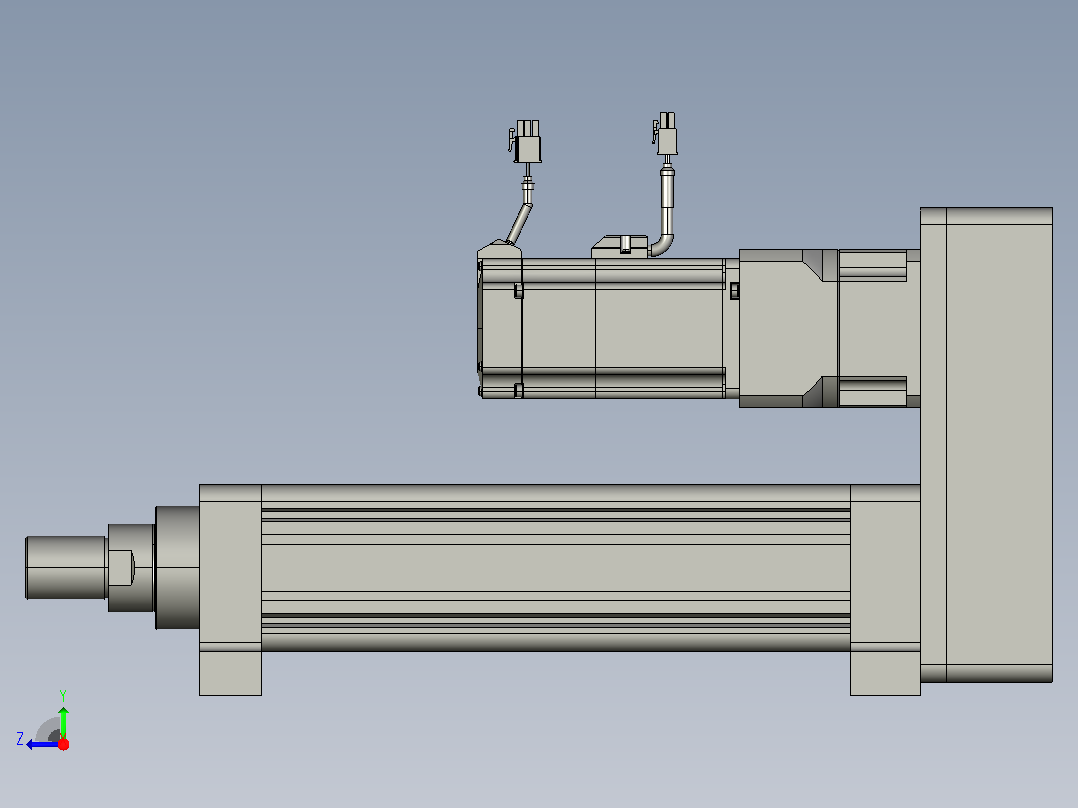Select the round front bearing collar of the actuator
The width and height of the screenshot is (1078, 808).
coord(177,568)
